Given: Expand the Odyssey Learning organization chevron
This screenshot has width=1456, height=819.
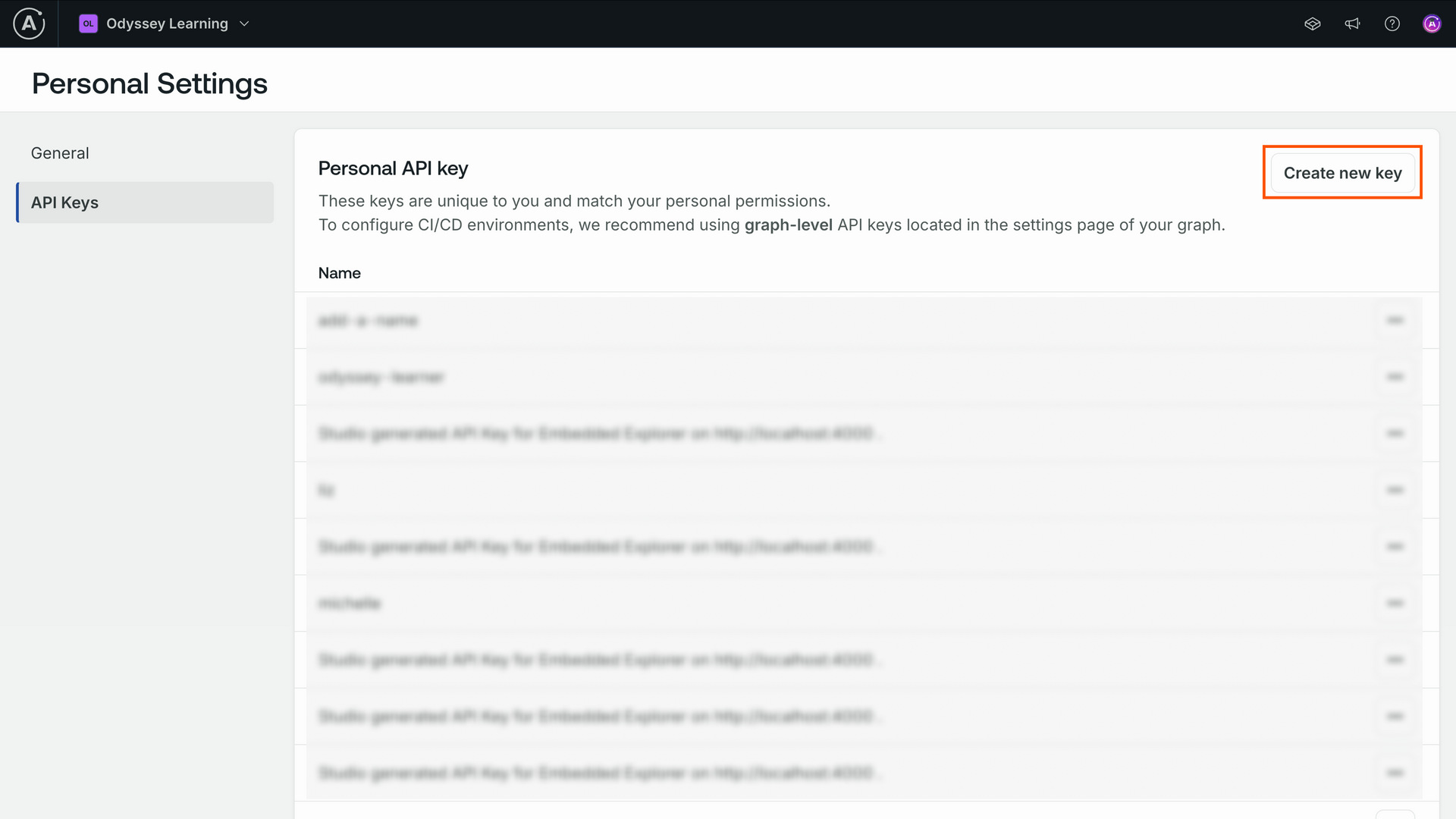Looking at the screenshot, I should pyautogui.click(x=244, y=24).
